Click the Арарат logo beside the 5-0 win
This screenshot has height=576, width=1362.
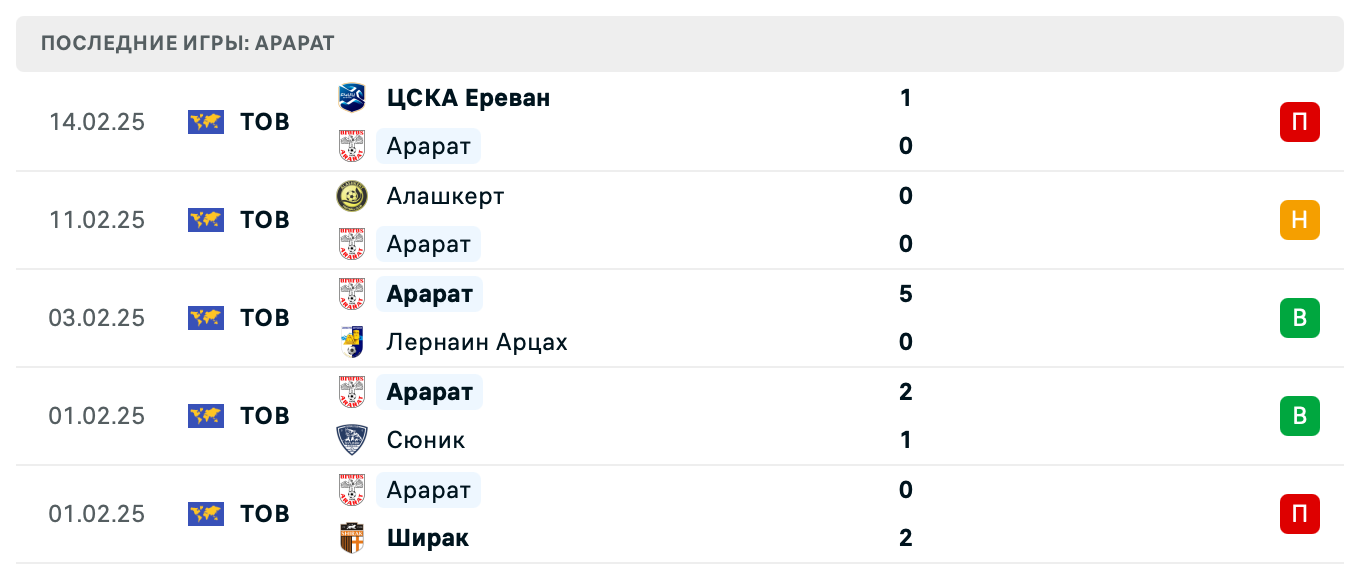(x=352, y=293)
